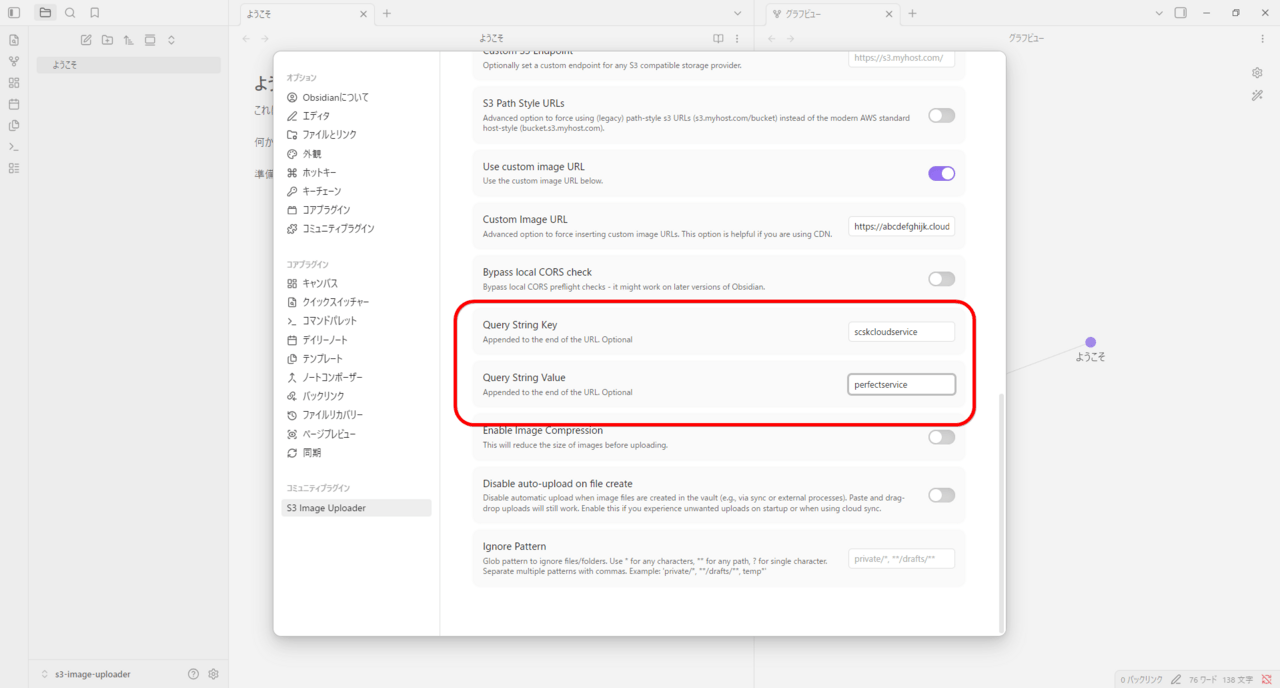Viewport: 1280px width, 688px height.
Task: Select the グラフビュー tab
Action: click(x=832, y=14)
